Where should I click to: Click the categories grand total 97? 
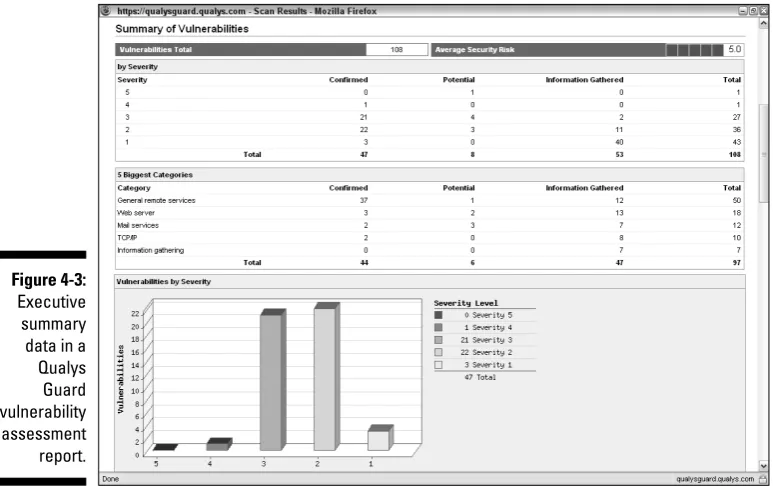[737, 263]
